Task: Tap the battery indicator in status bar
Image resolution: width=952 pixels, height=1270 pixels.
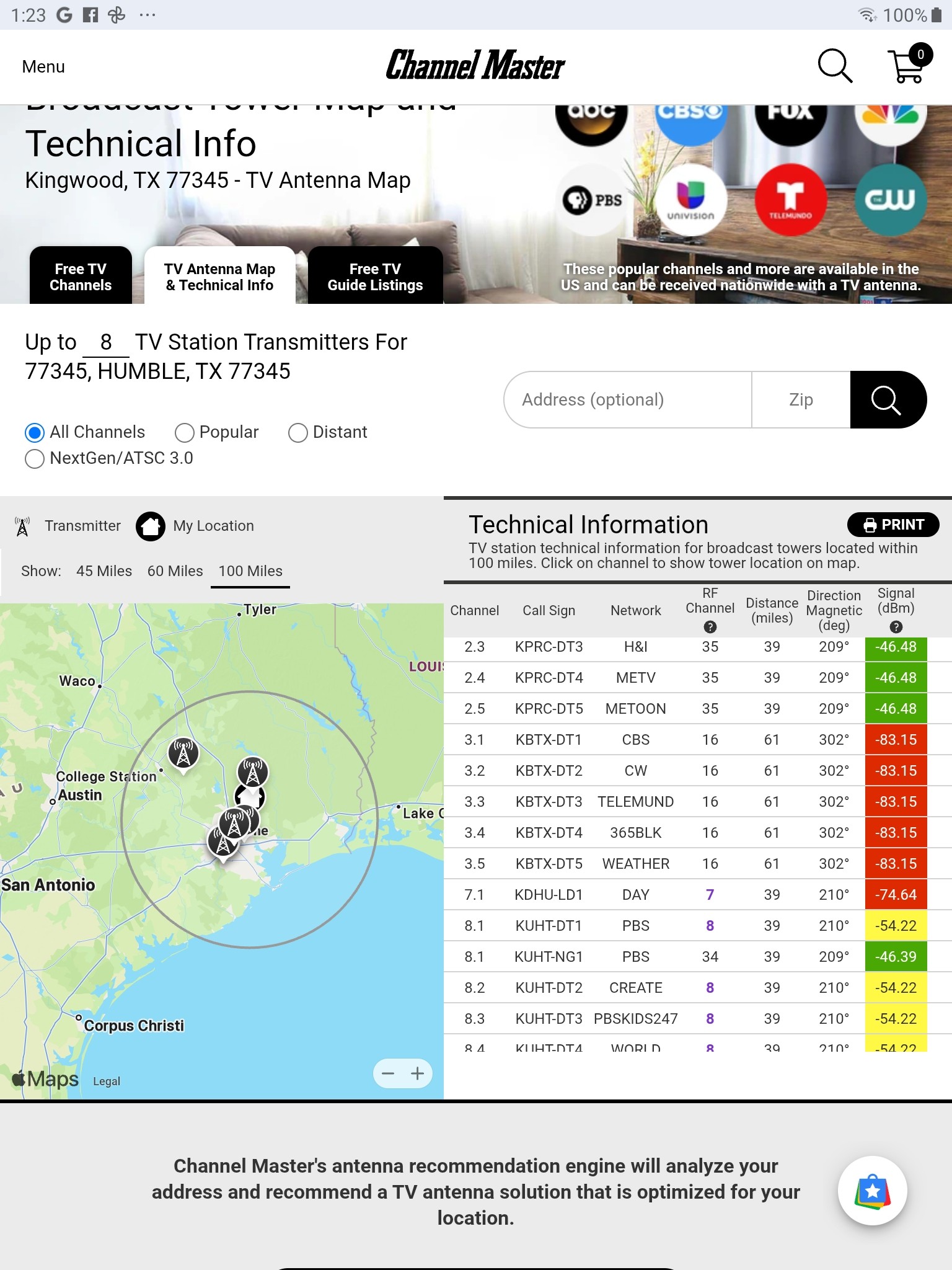Action: point(937,15)
